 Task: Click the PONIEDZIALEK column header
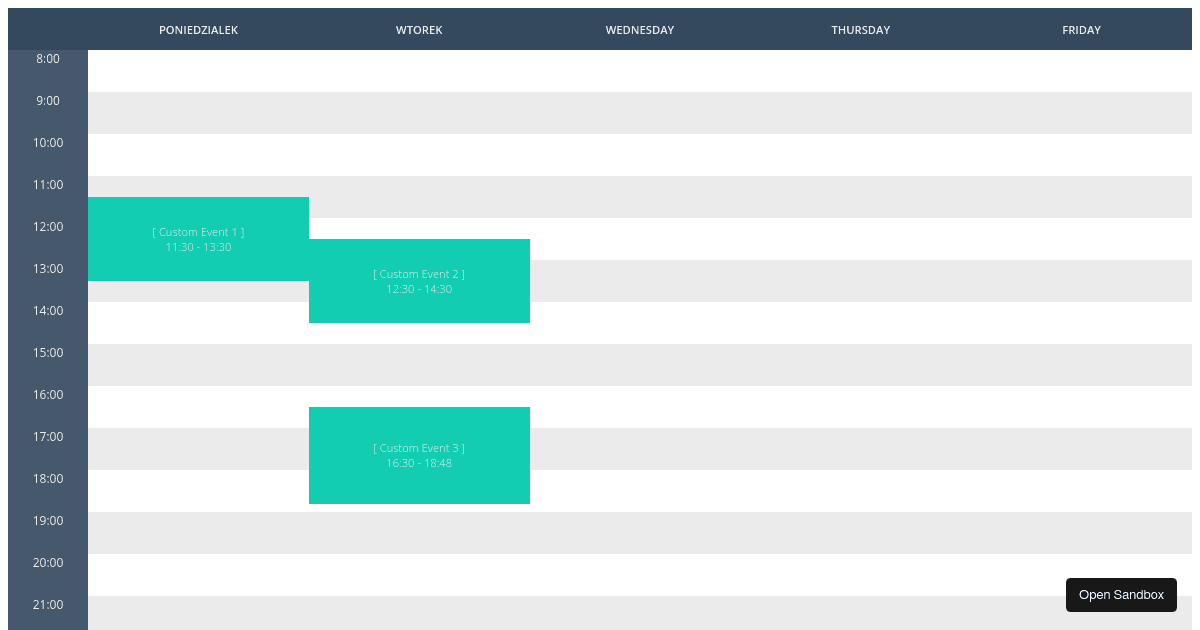[x=198, y=29]
